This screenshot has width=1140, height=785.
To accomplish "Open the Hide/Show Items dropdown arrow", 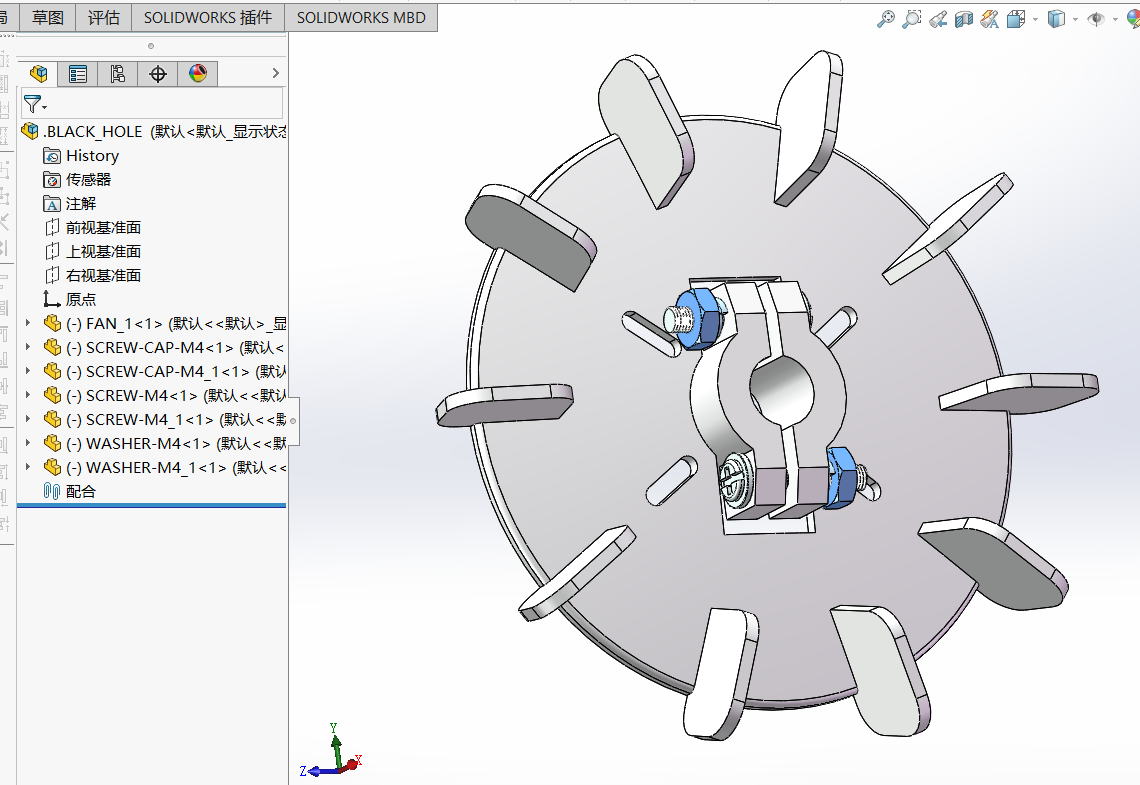I will click(1115, 20).
